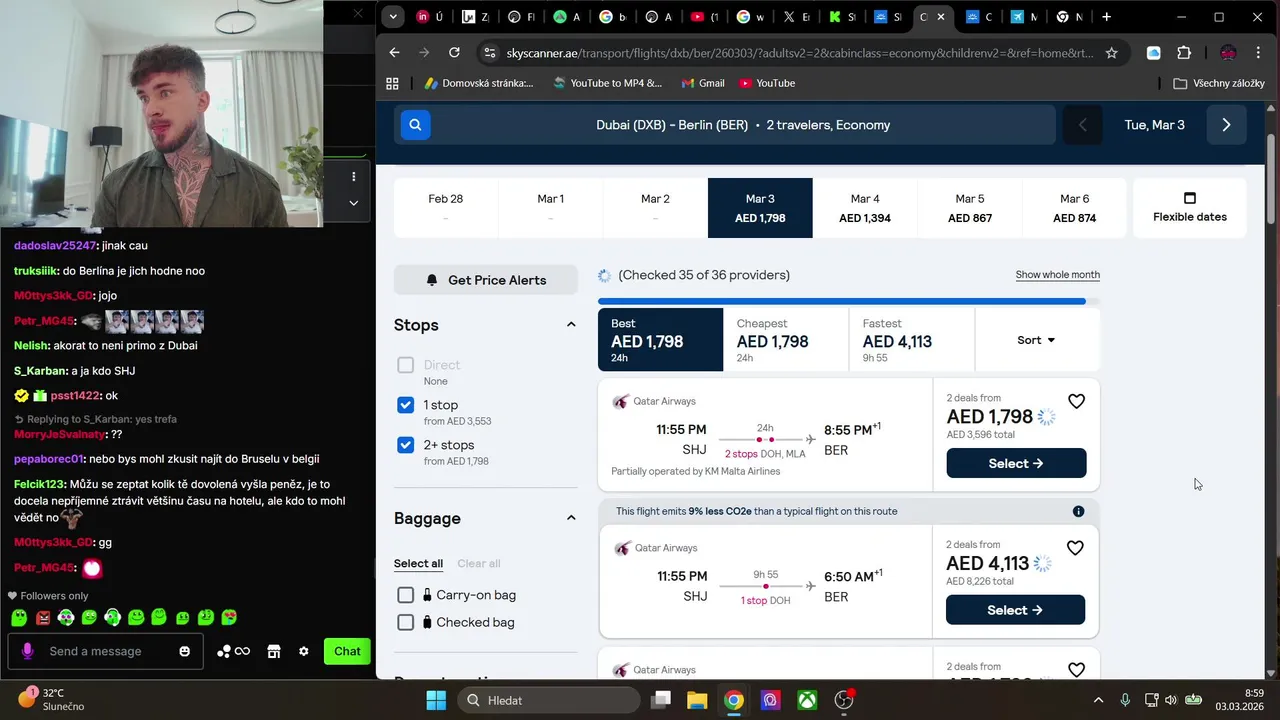Click Select all under Baggage
The image size is (1280, 720).
point(418,564)
